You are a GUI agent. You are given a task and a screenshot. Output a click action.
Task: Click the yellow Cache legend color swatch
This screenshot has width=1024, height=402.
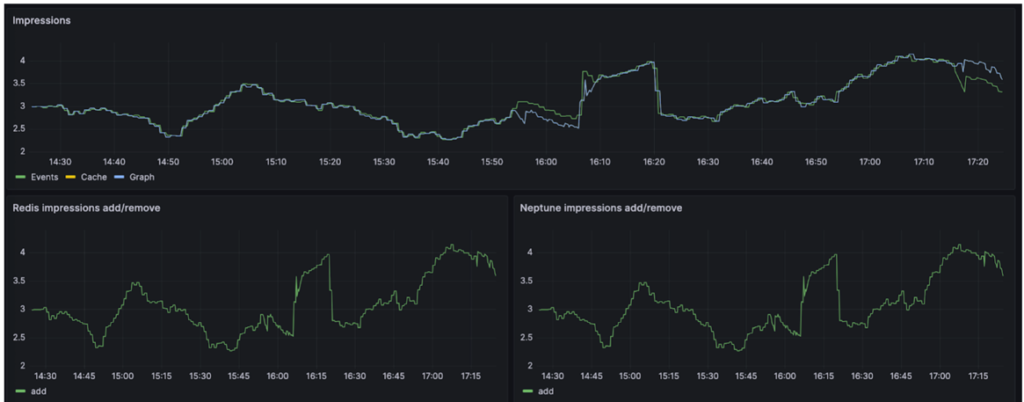(x=71, y=177)
